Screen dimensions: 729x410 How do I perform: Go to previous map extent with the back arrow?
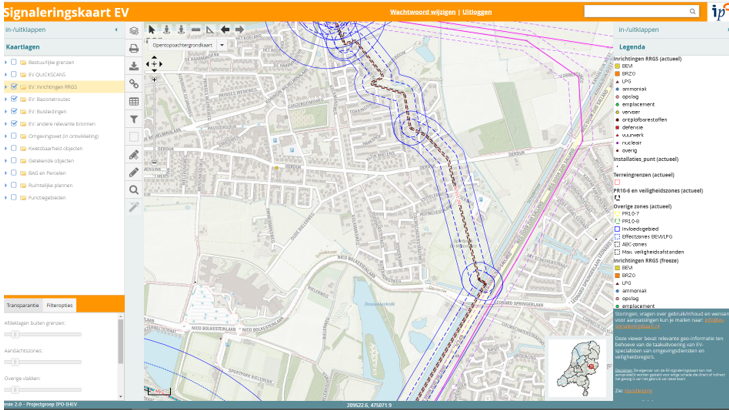point(225,30)
